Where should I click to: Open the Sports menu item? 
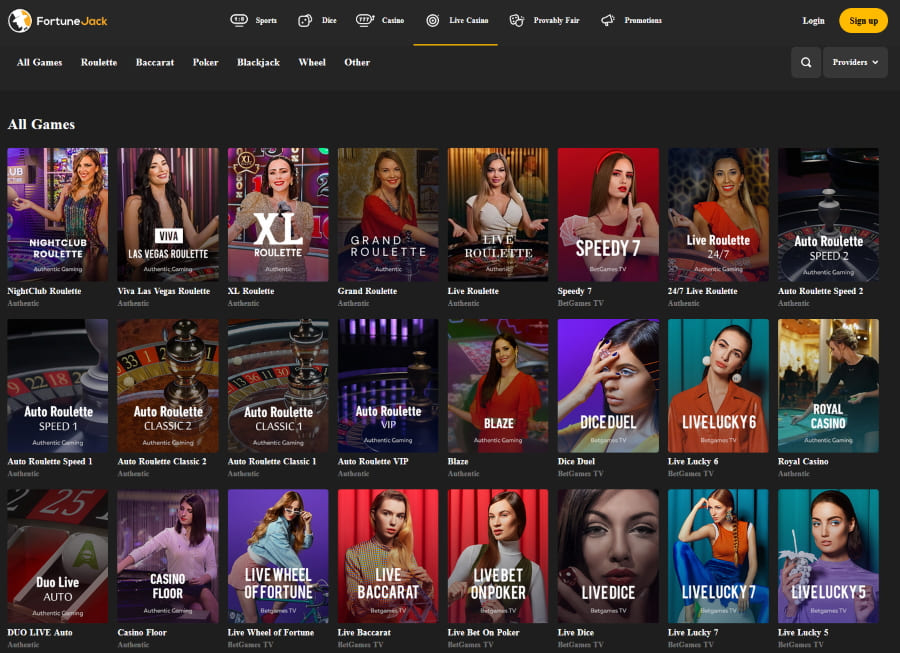(x=266, y=20)
